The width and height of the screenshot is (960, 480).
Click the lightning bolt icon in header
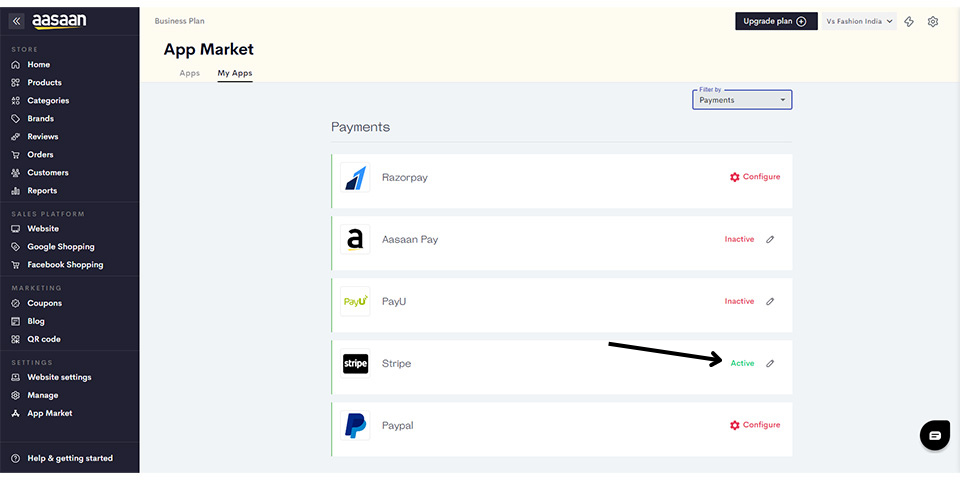(909, 21)
